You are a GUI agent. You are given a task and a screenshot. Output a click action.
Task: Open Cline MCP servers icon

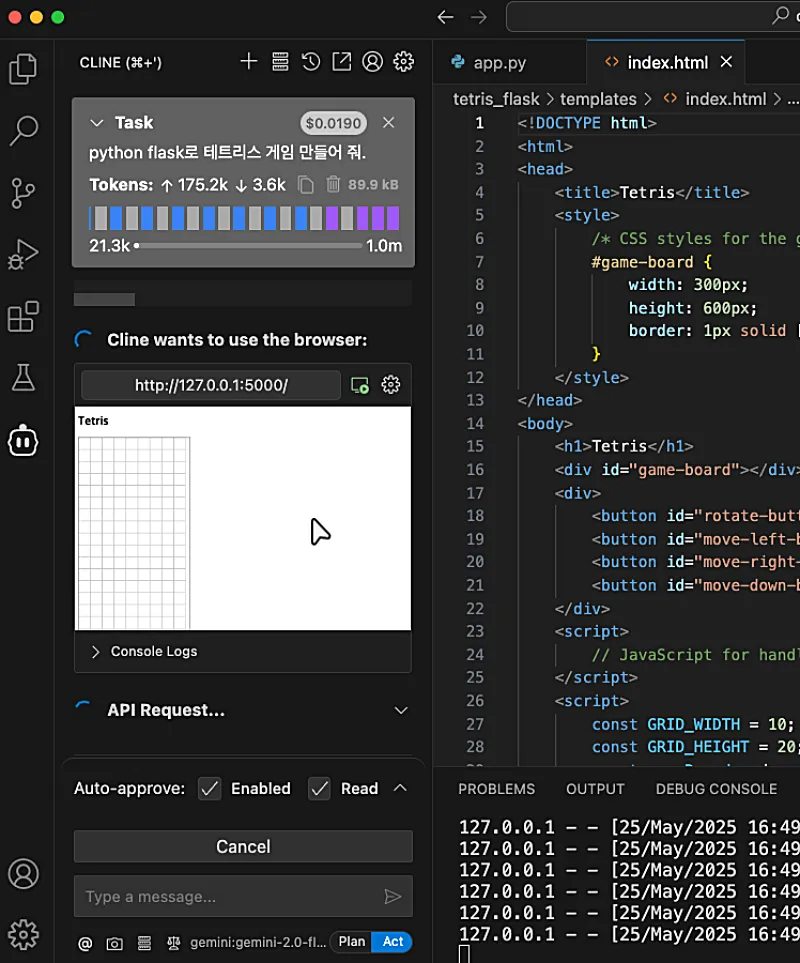280,61
